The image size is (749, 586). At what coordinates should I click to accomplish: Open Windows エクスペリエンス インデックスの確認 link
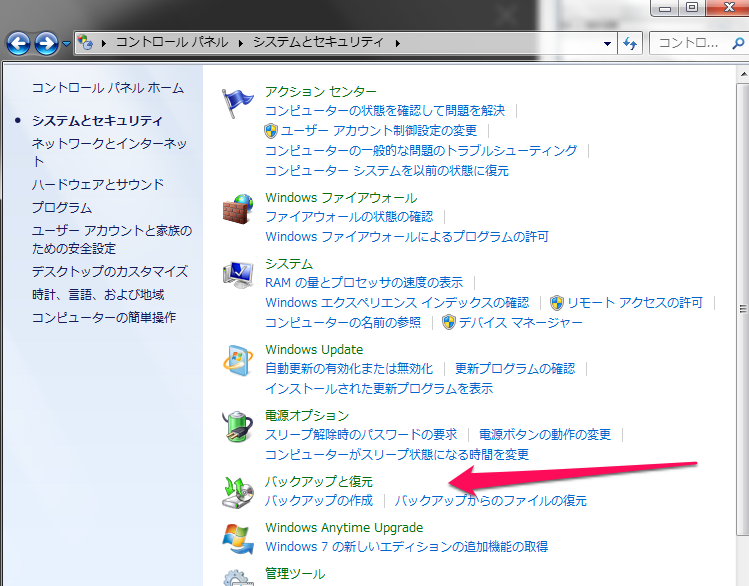[x=397, y=303]
